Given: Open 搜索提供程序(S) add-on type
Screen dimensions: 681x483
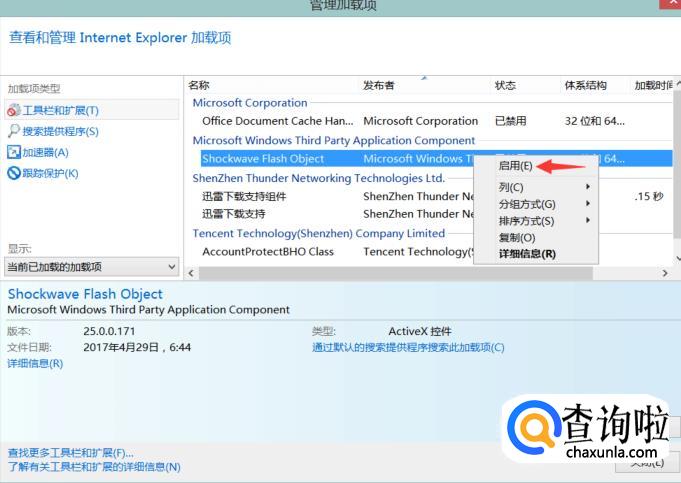Looking at the screenshot, I should pyautogui.click(x=60, y=131).
